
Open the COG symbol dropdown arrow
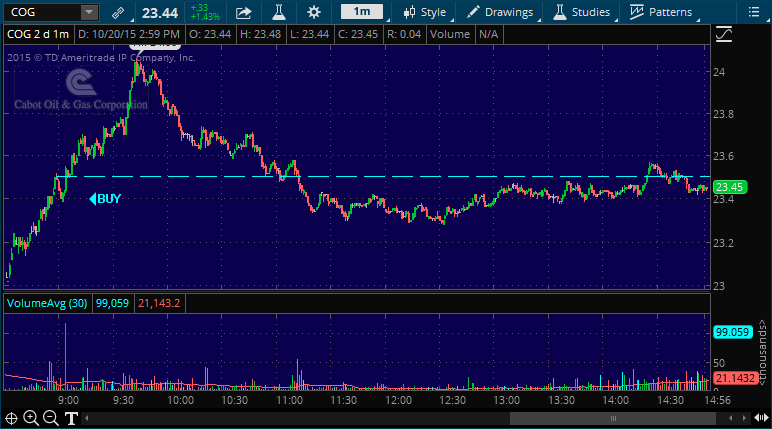coord(89,12)
